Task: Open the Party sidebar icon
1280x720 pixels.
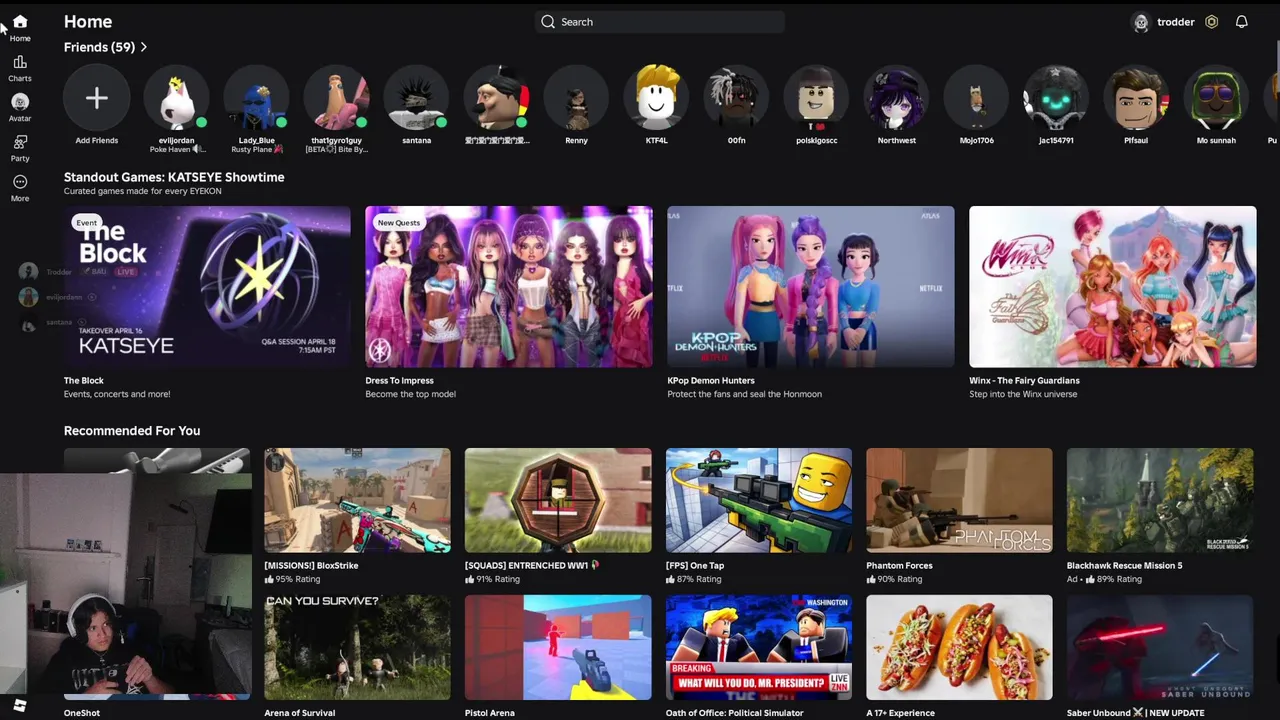Action: coord(20,142)
